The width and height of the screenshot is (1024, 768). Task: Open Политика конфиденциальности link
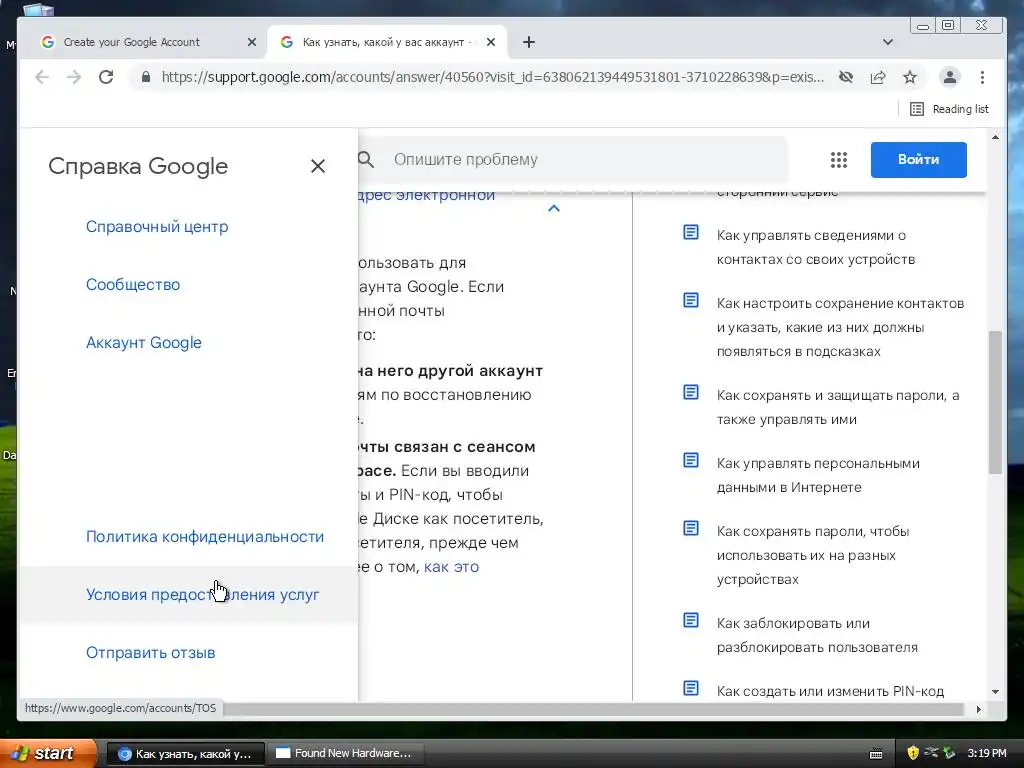pos(204,536)
